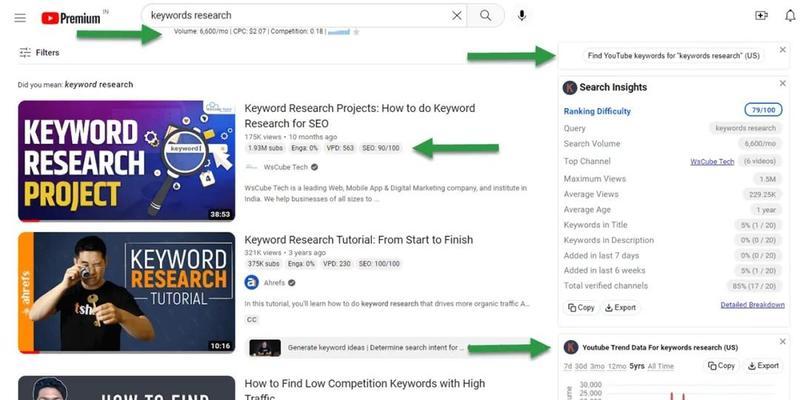Copy the trend data
This screenshot has width=800, height=400.
point(721,366)
